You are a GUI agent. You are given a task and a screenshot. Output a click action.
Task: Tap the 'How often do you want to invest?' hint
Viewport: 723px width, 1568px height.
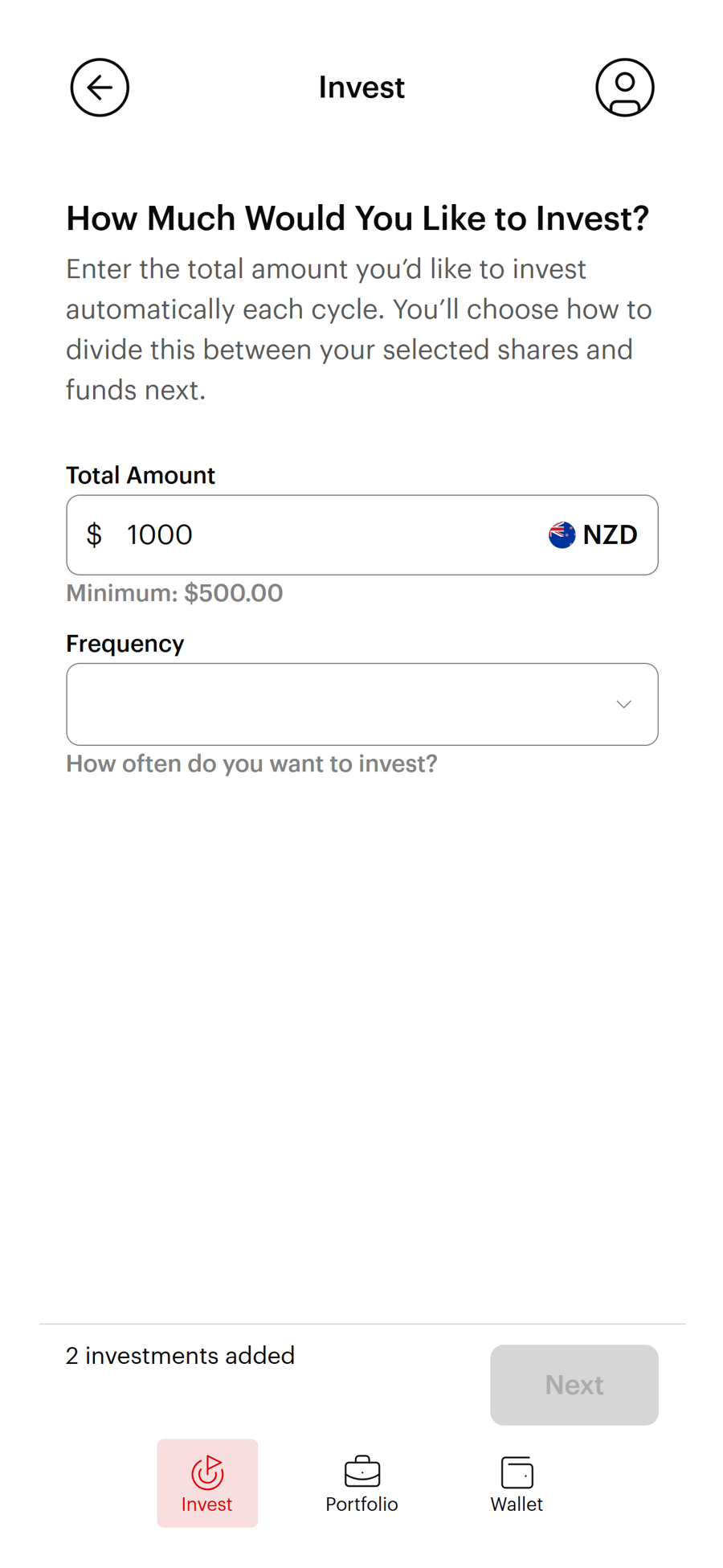click(251, 763)
